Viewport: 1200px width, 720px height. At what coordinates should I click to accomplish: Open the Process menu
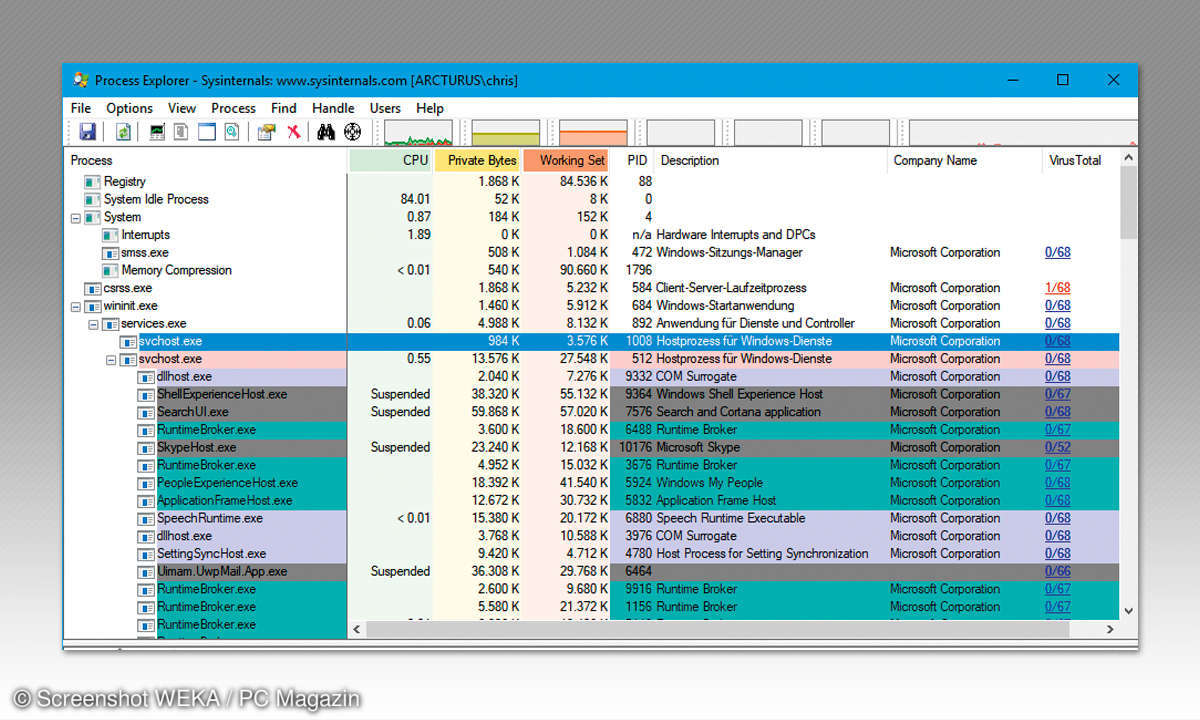coord(233,108)
